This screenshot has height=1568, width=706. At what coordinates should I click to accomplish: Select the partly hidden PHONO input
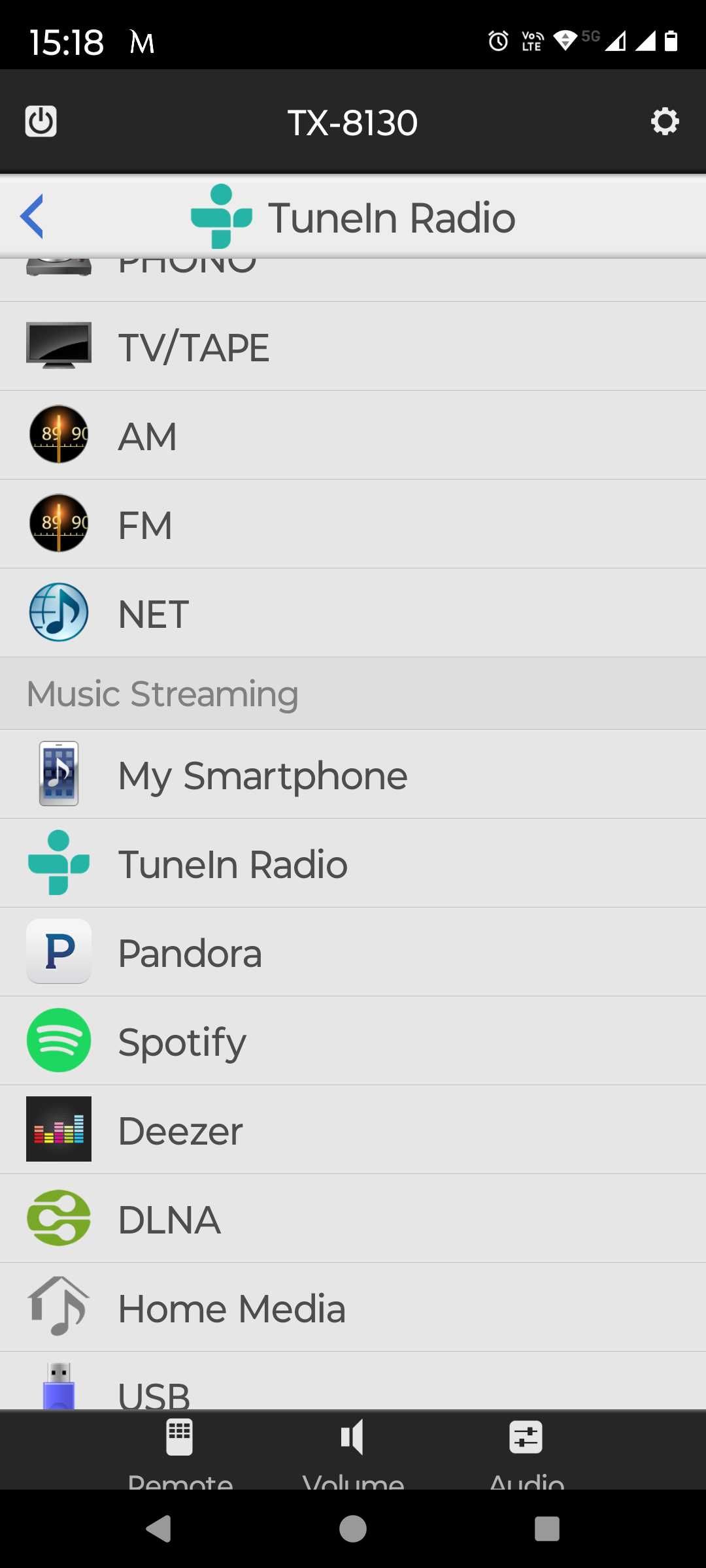click(x=353, y=280)
